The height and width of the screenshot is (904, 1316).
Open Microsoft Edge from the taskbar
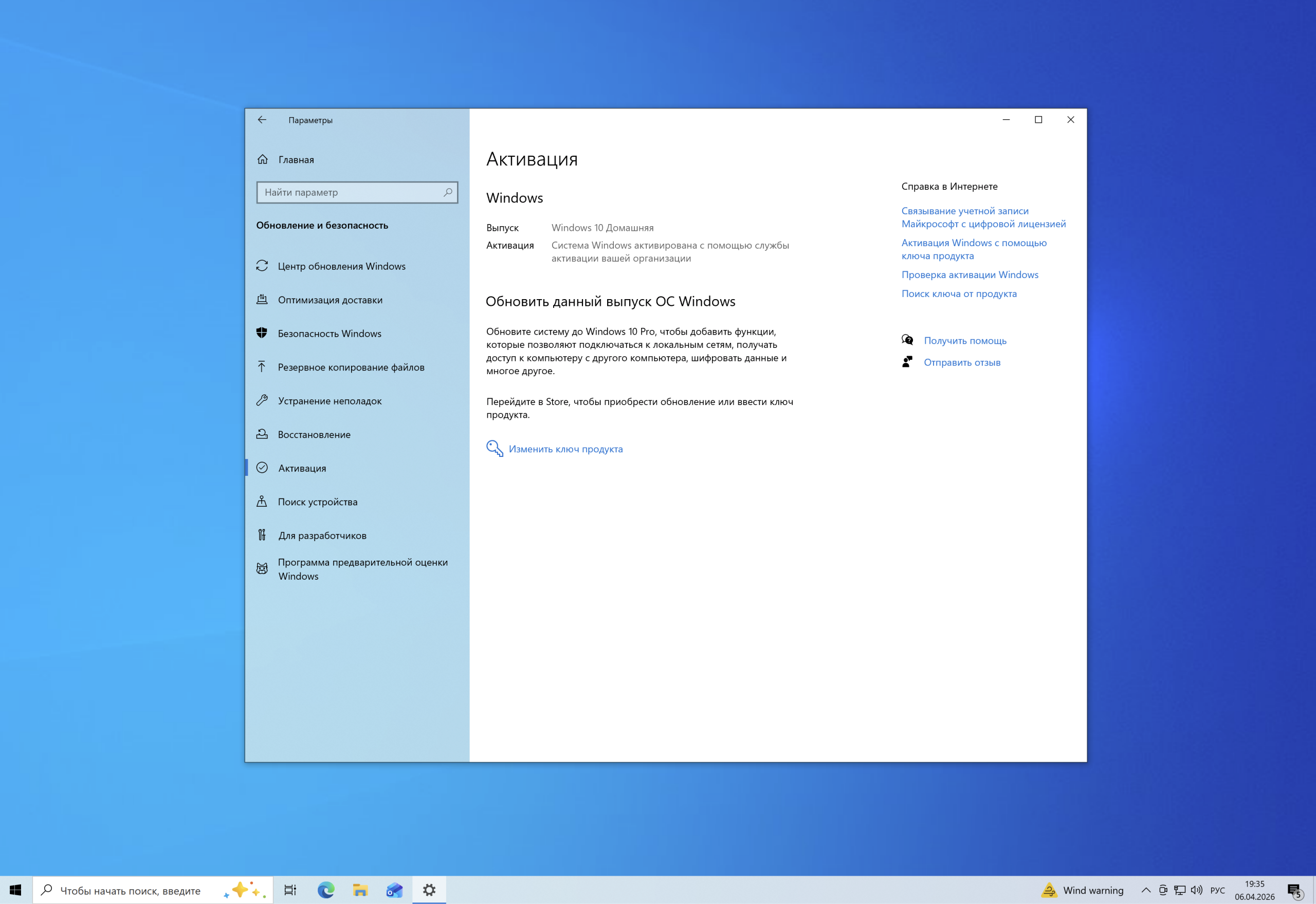326,890
